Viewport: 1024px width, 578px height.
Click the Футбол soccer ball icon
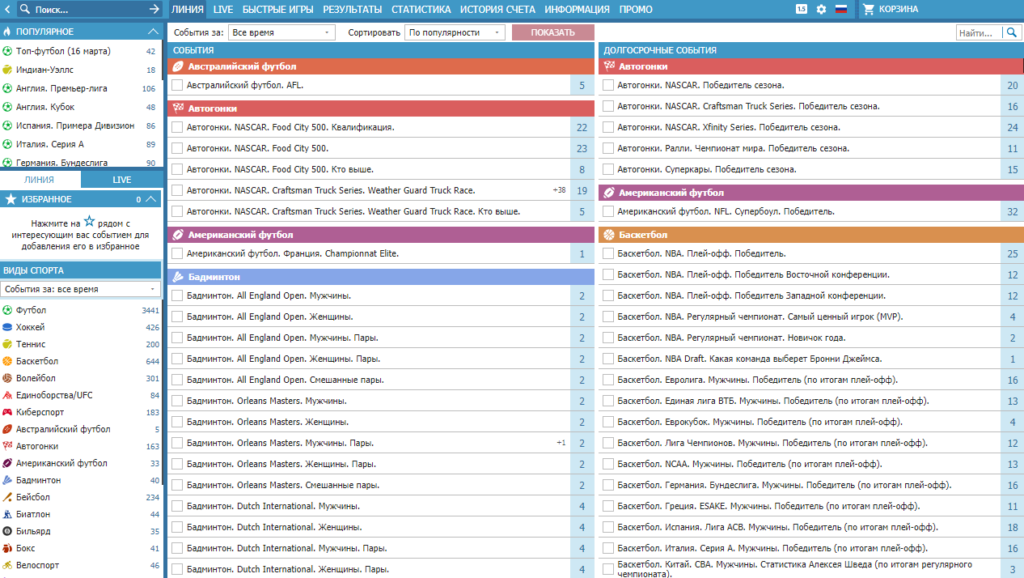[x=7, y=310]
